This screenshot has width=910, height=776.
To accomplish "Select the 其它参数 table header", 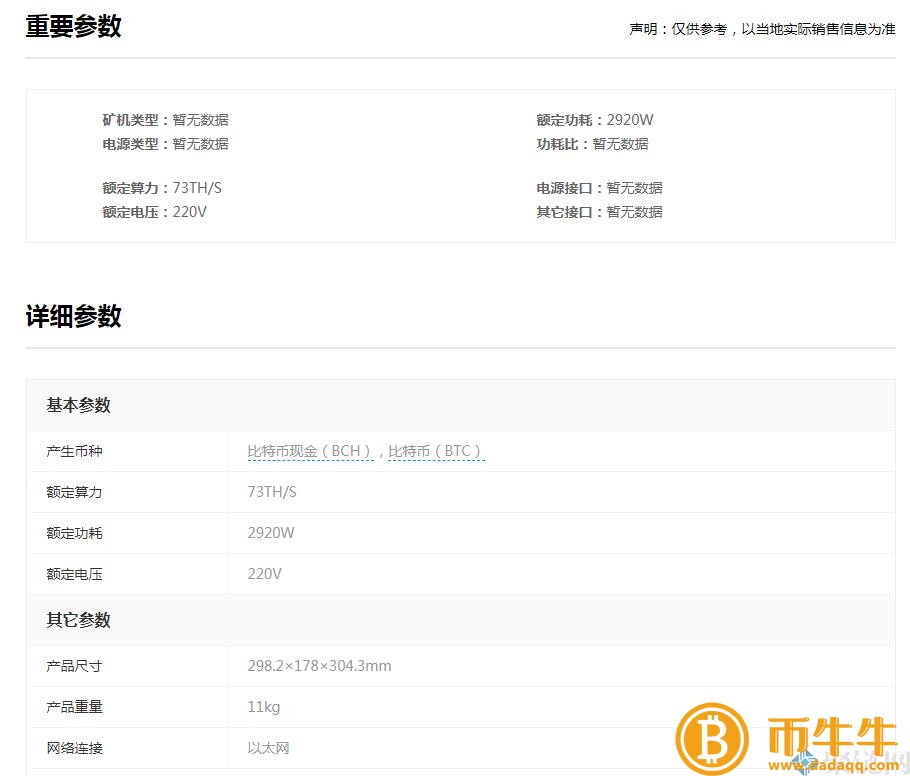I will coord(78,620).
